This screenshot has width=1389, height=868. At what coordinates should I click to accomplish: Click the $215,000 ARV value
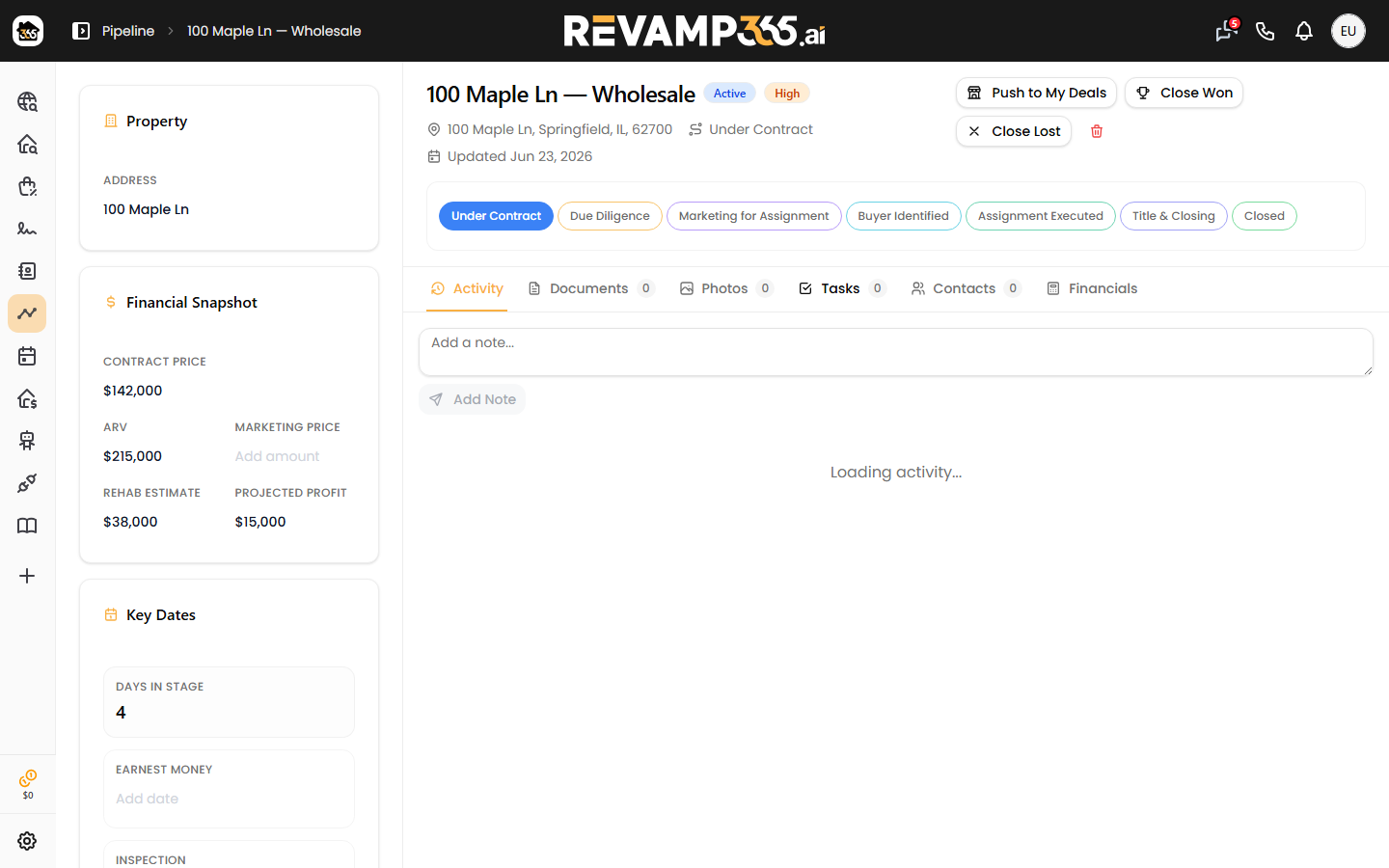click(133, 456)
